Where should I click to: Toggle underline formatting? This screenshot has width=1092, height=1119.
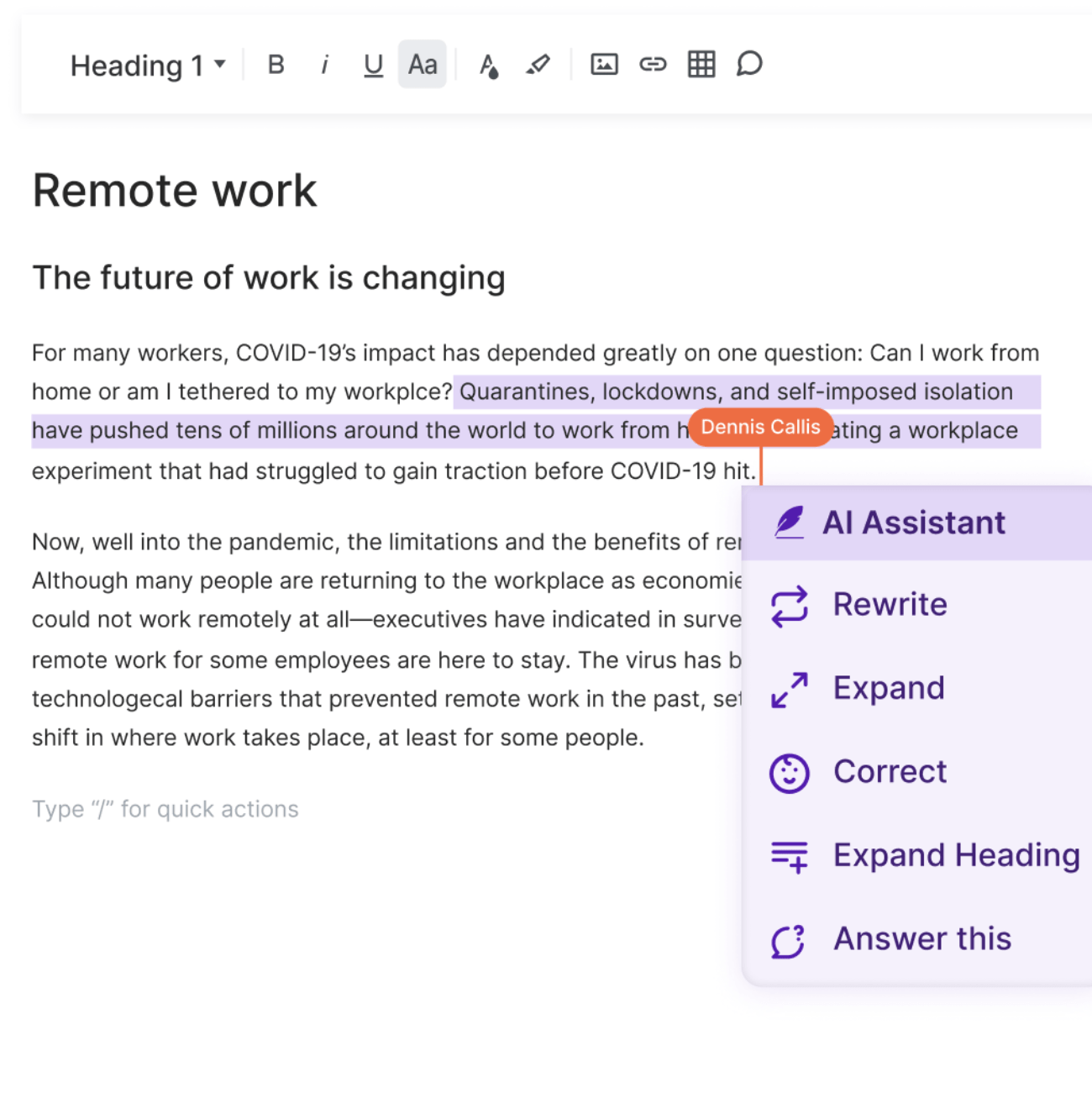coord(373,65)
